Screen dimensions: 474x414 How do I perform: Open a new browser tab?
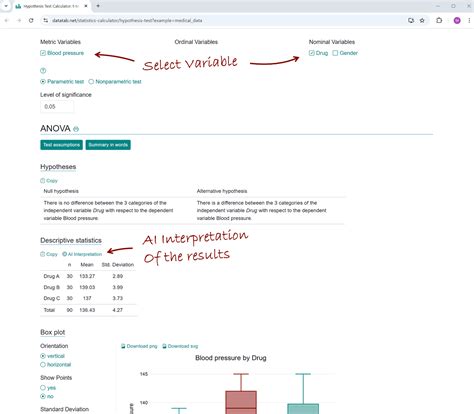tap(98, 6)
